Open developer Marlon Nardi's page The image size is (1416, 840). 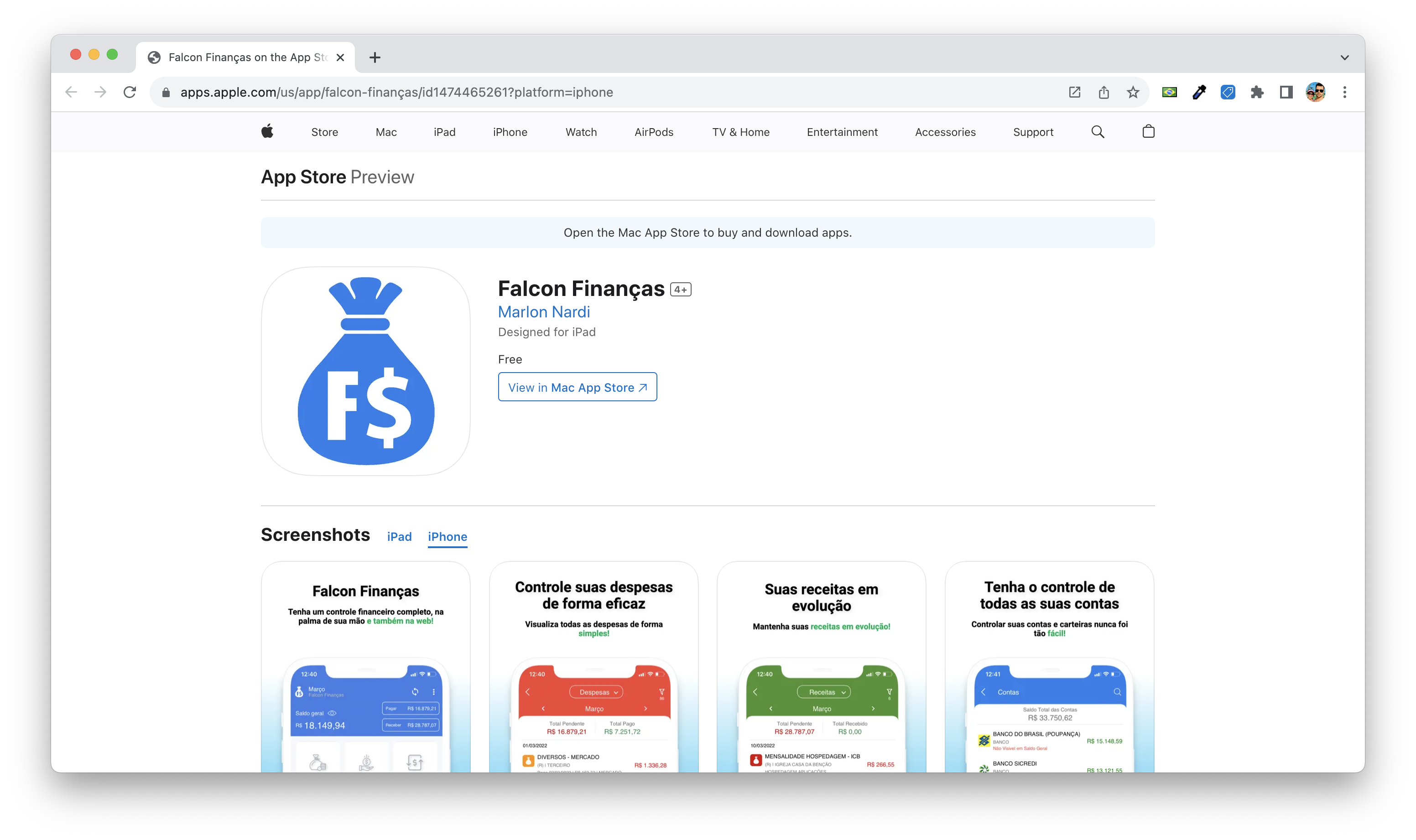click(543, 312)
